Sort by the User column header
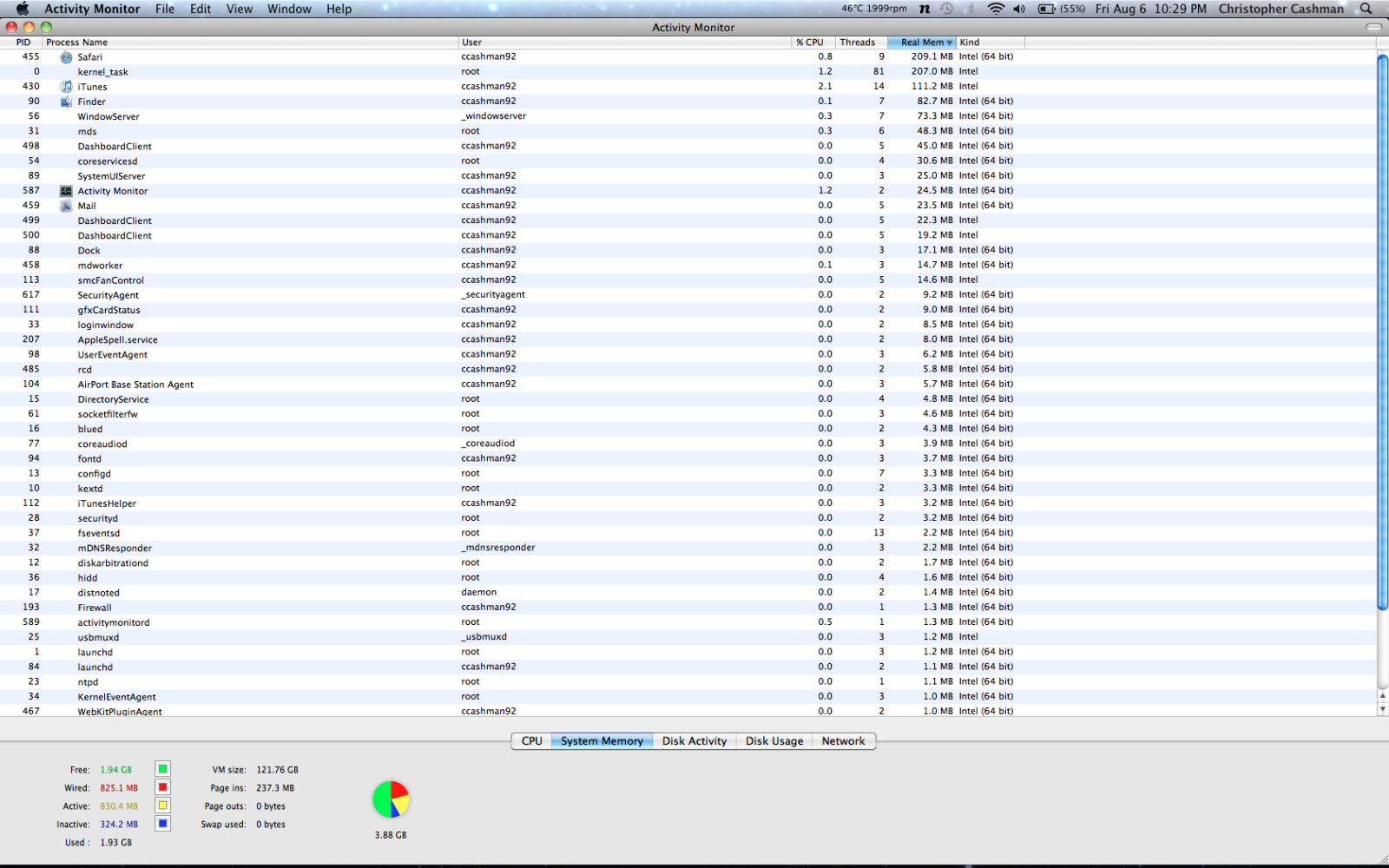The width and height of the screenshot is (1389, 868). click(625, 43)
